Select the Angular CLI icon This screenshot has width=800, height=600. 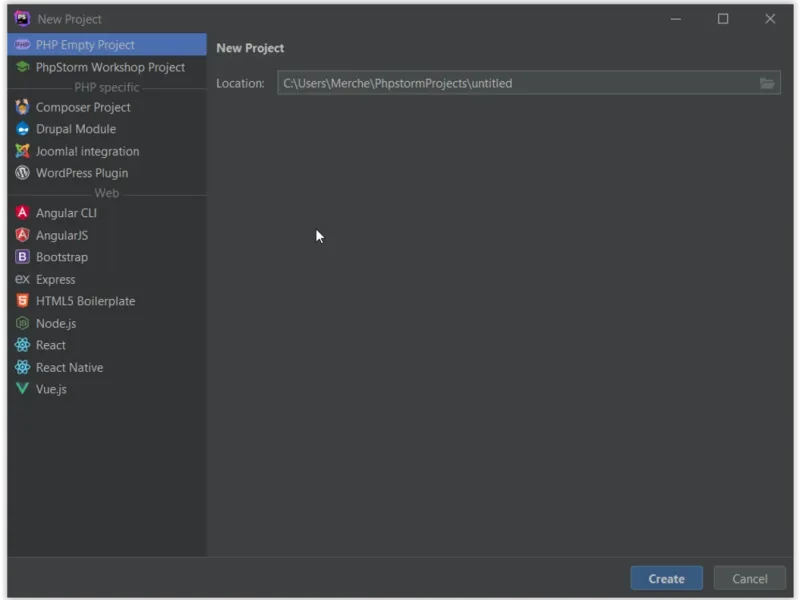point(22,213)
